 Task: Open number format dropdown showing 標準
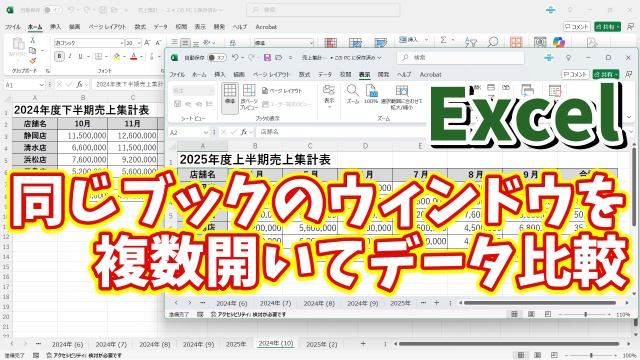click(311, 43)
